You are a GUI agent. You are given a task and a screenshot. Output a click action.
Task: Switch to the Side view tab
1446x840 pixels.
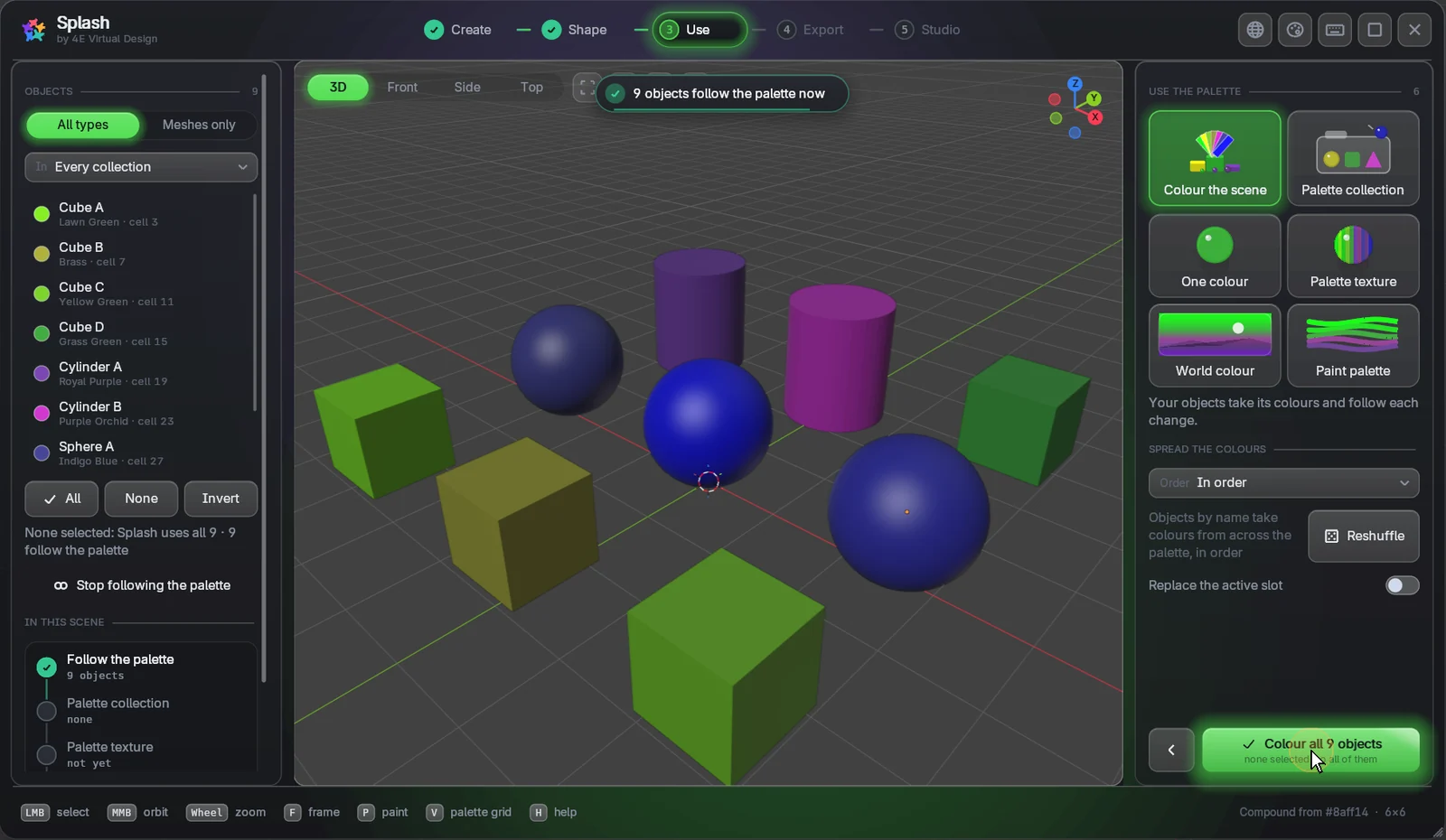click(x=467, y=88)
